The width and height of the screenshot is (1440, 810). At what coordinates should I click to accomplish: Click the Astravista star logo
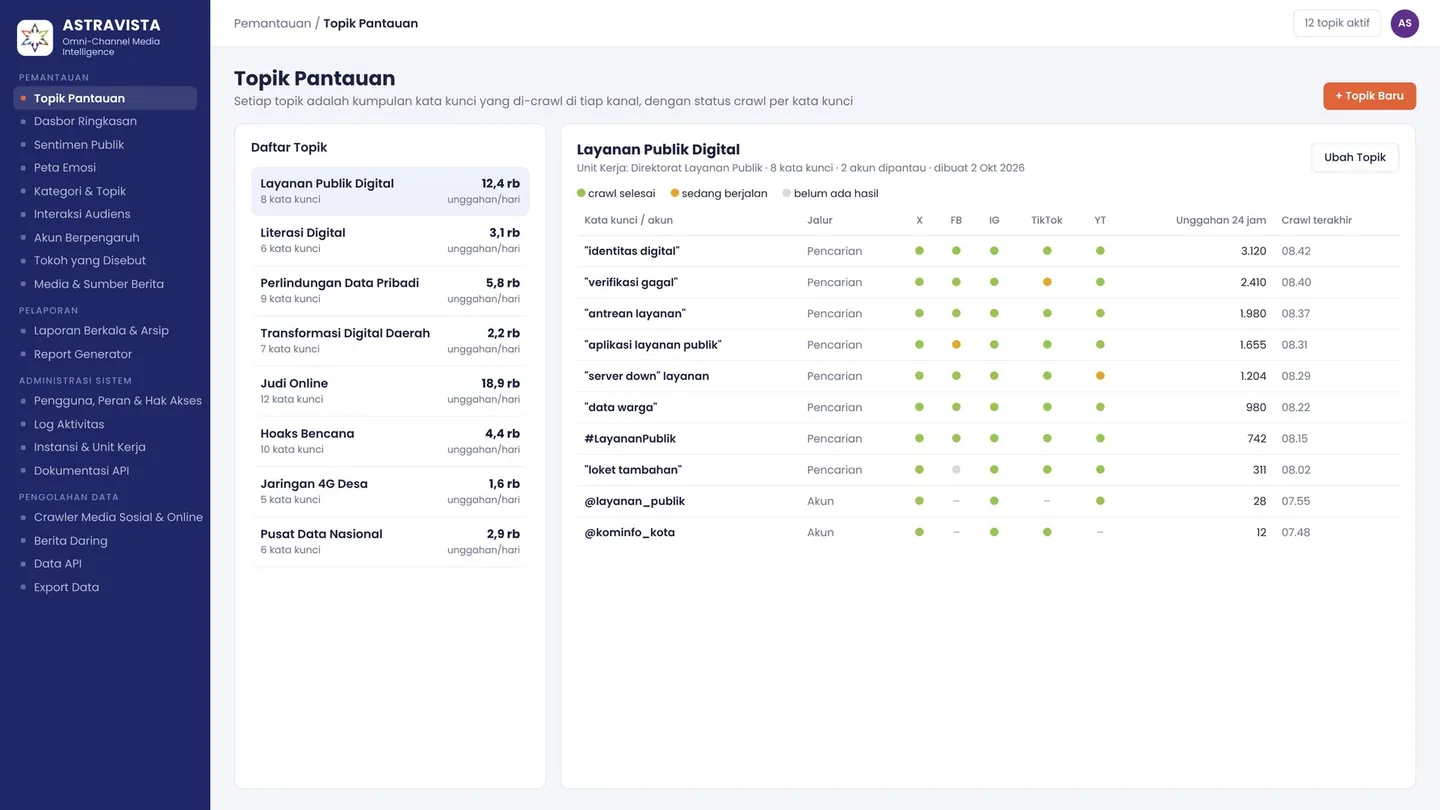click(35, 38)
